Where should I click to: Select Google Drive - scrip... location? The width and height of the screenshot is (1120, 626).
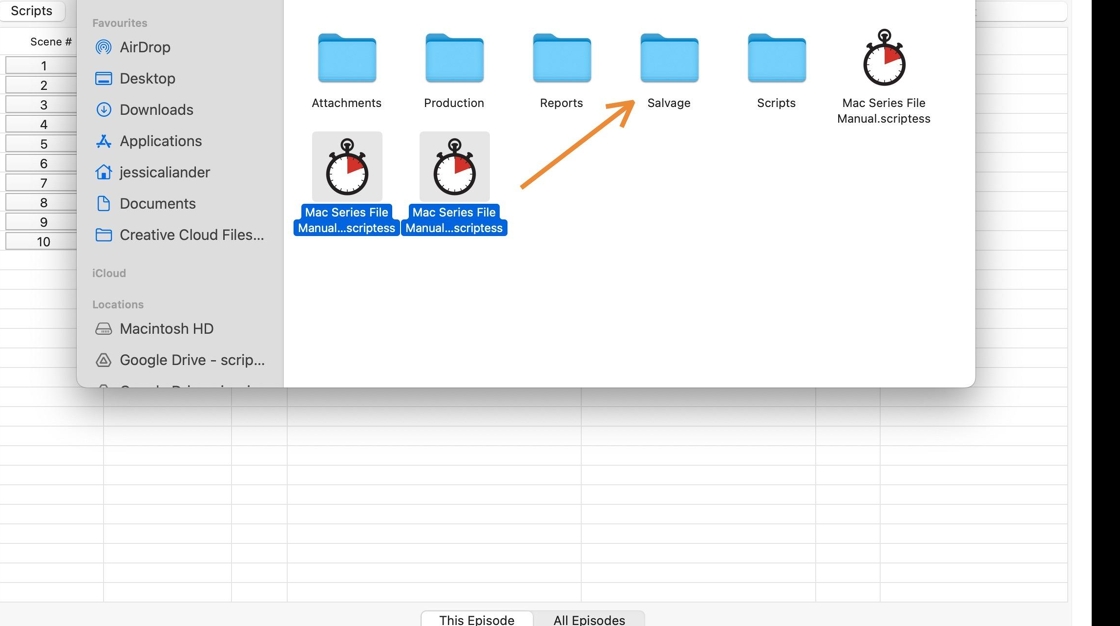192,360
